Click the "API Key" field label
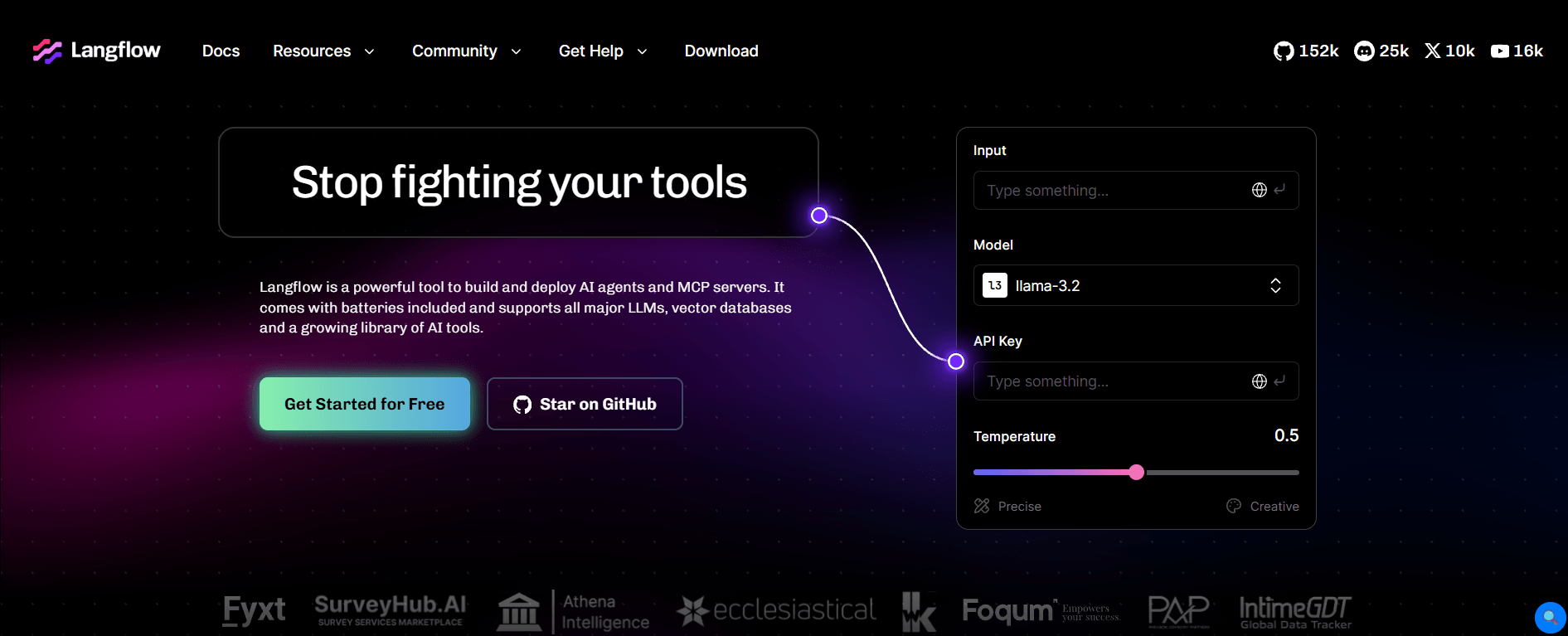The height and width of the screenshot is (636, 1568). click(x=998, y=341)
